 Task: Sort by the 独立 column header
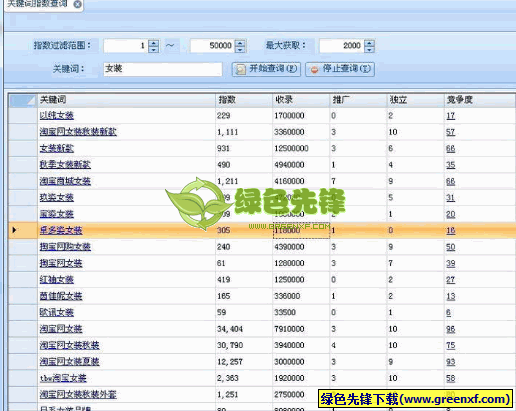tap(415, 100)
